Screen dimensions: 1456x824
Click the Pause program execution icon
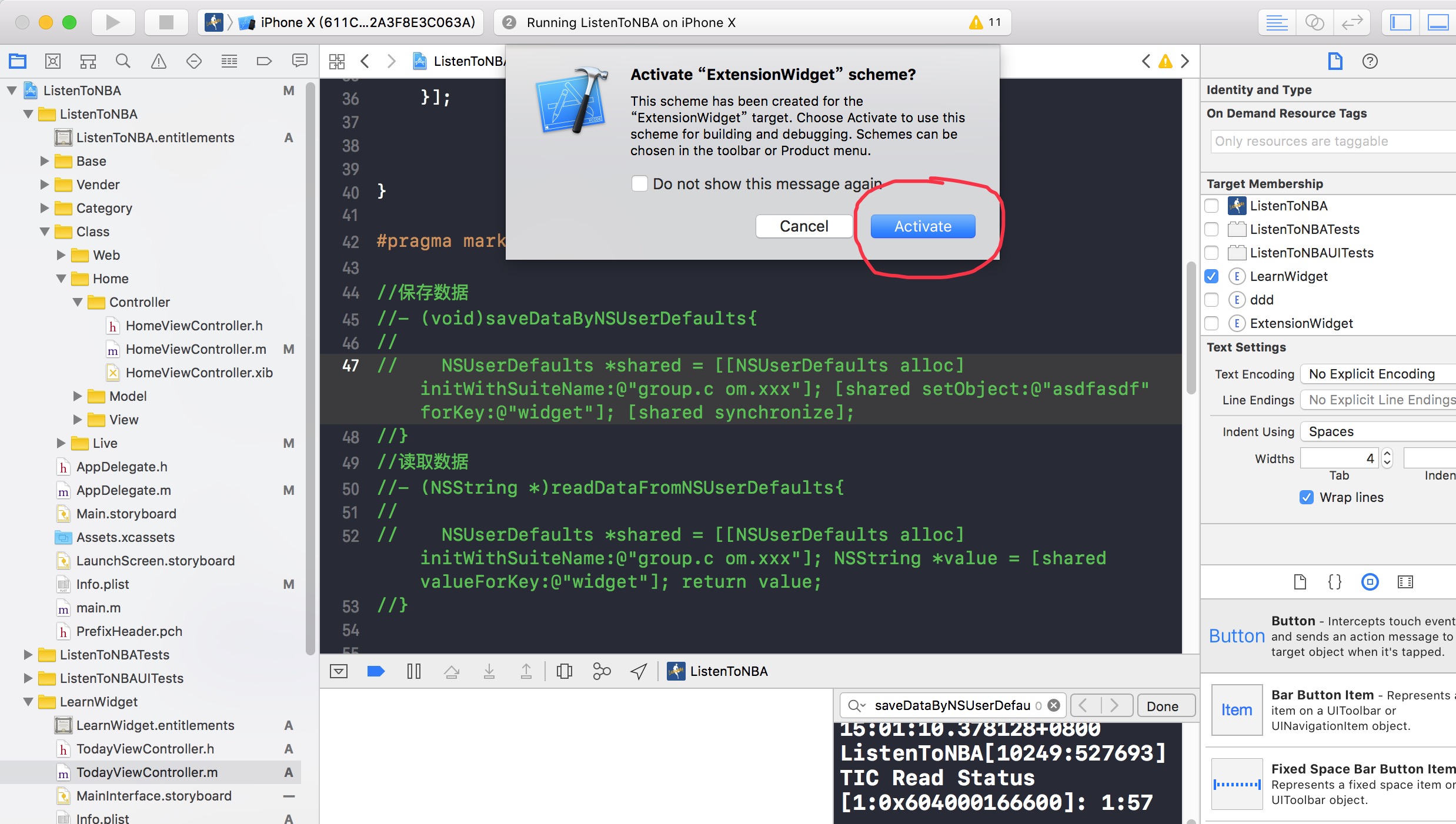pos(414,671)
